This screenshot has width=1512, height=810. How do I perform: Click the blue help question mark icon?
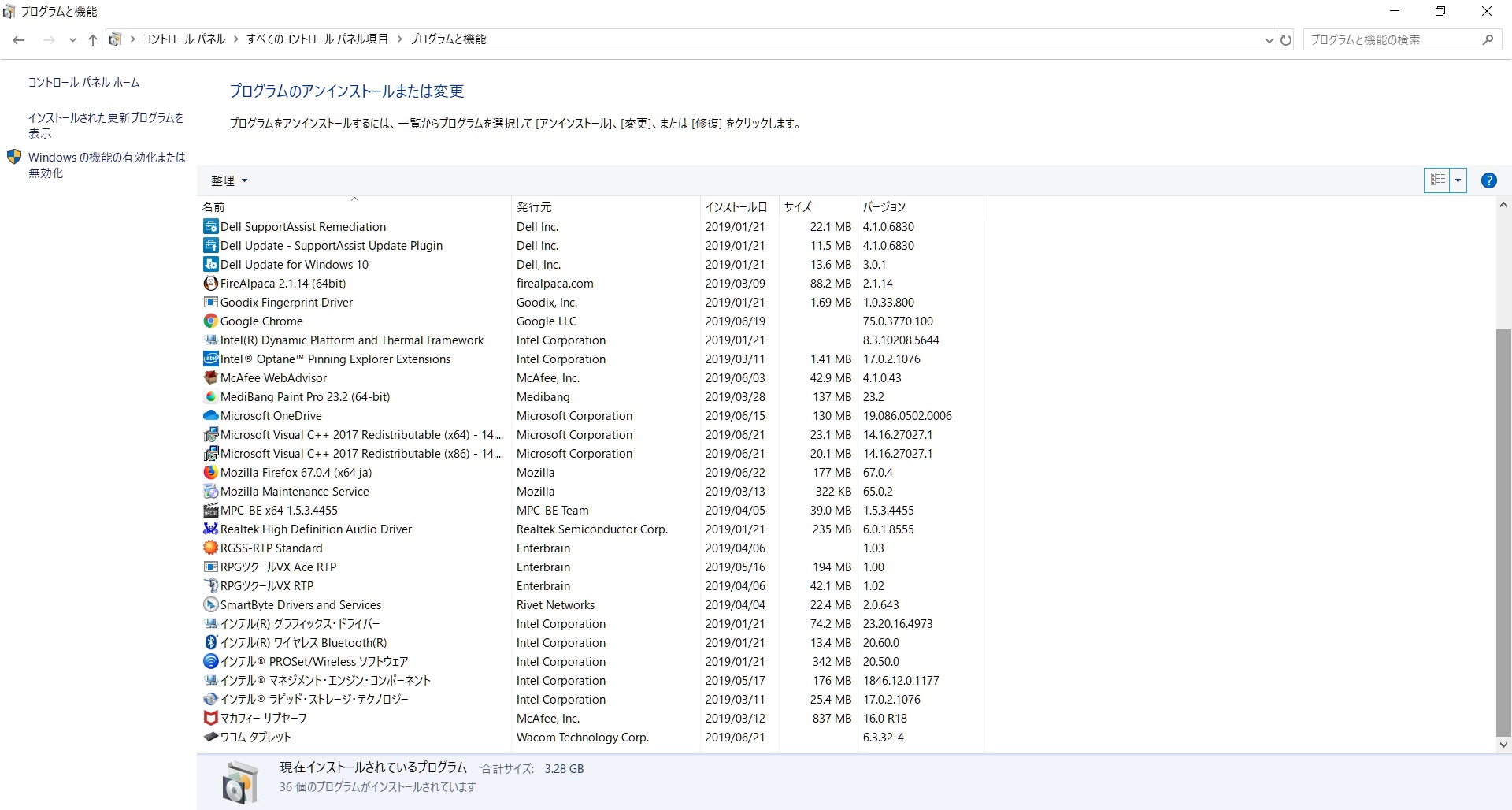1488,180
